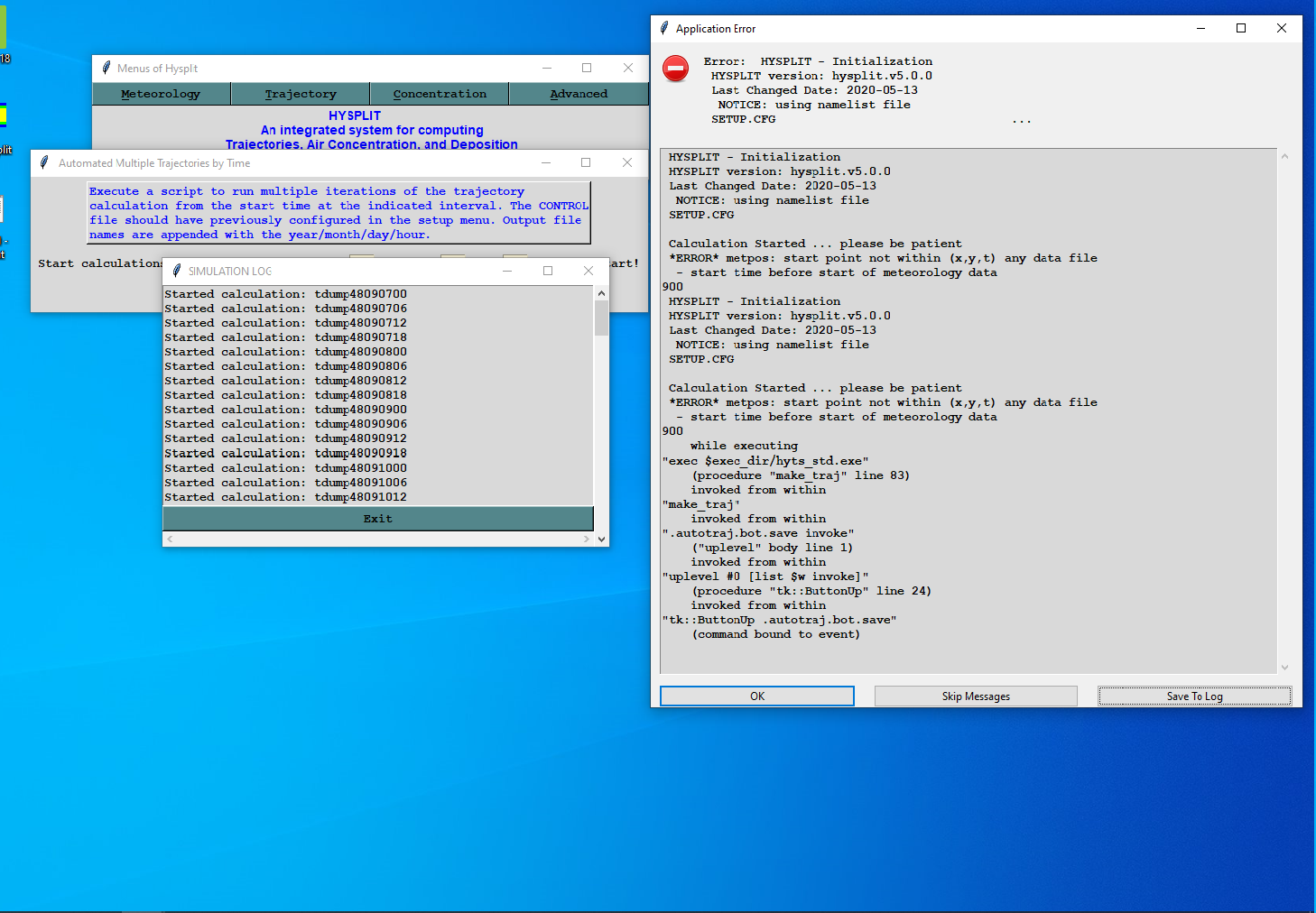Click the "exec $exec_dir/hyts_std.exe" line
Viewport: 1316px width, 913px height.
(765, 461)
